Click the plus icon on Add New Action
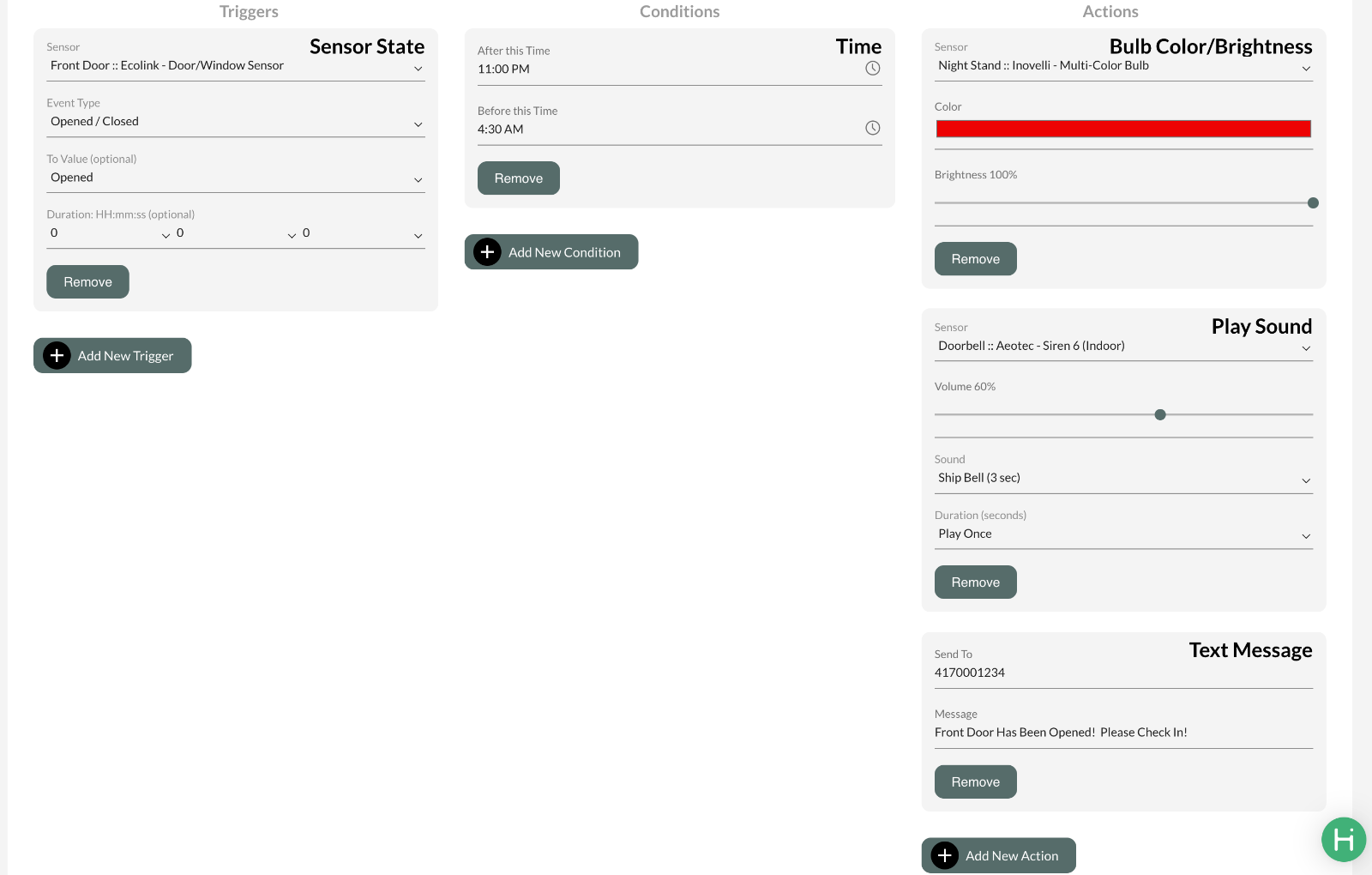 (x=944, y=855)
